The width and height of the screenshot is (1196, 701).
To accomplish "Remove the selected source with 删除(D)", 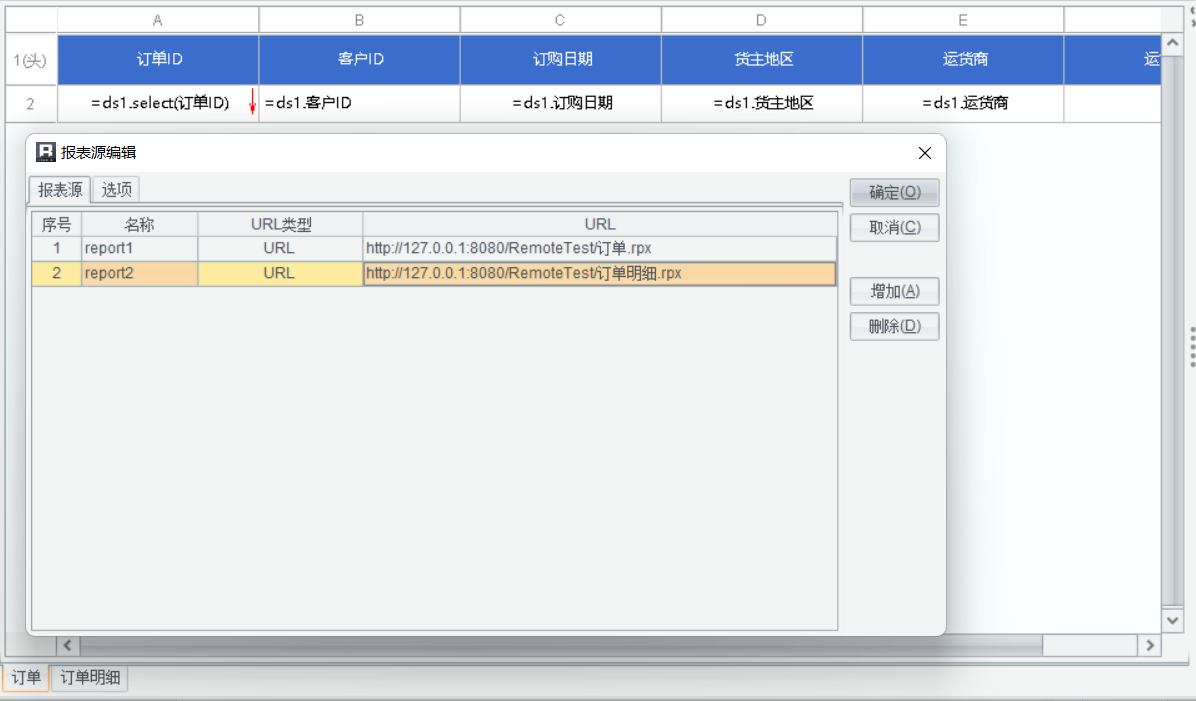I will [894, 326].
